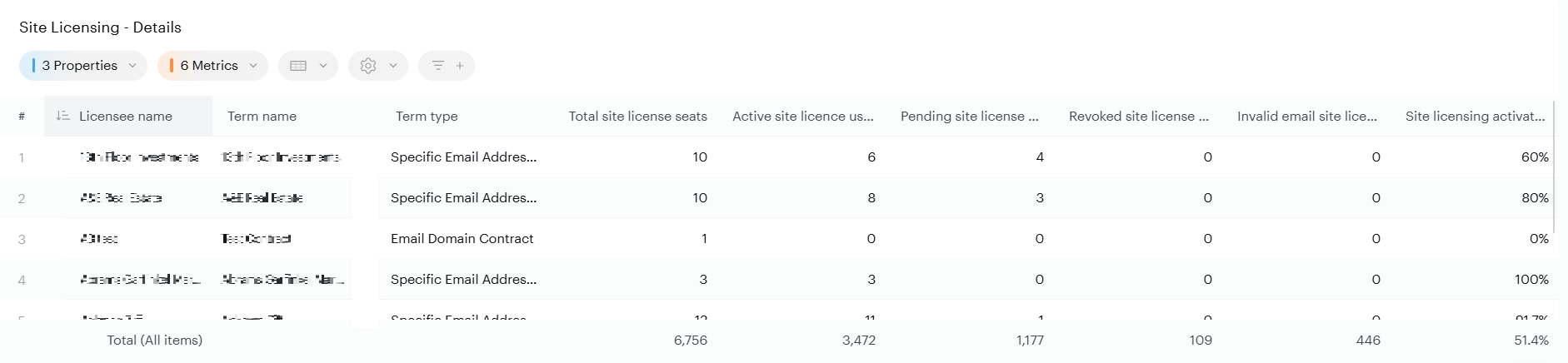Viewport: 1568px width, 363px height.
Task: Click the Total site license seats header
Action: click(637, 117)
